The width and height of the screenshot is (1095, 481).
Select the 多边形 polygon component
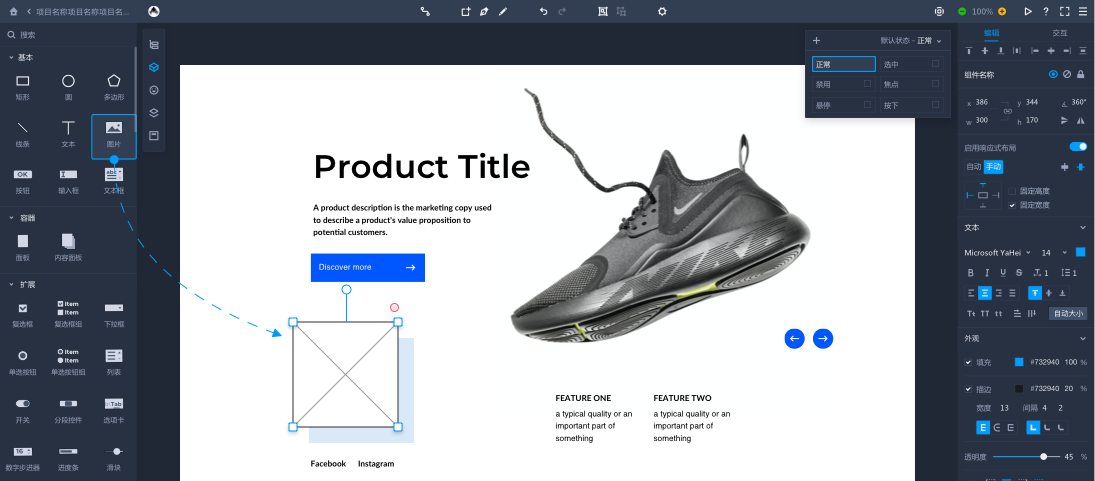click(114, 87)
